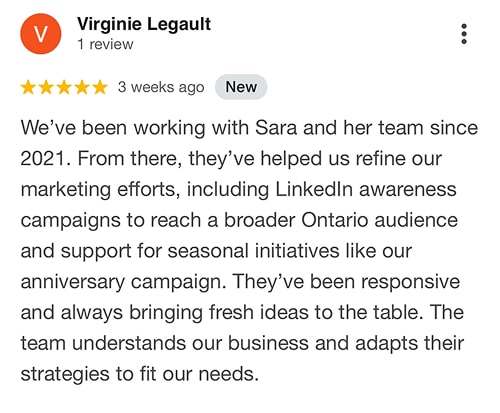Click '2021' in the review text
This screenshot has height=413, width=500.
click(42, 159)
